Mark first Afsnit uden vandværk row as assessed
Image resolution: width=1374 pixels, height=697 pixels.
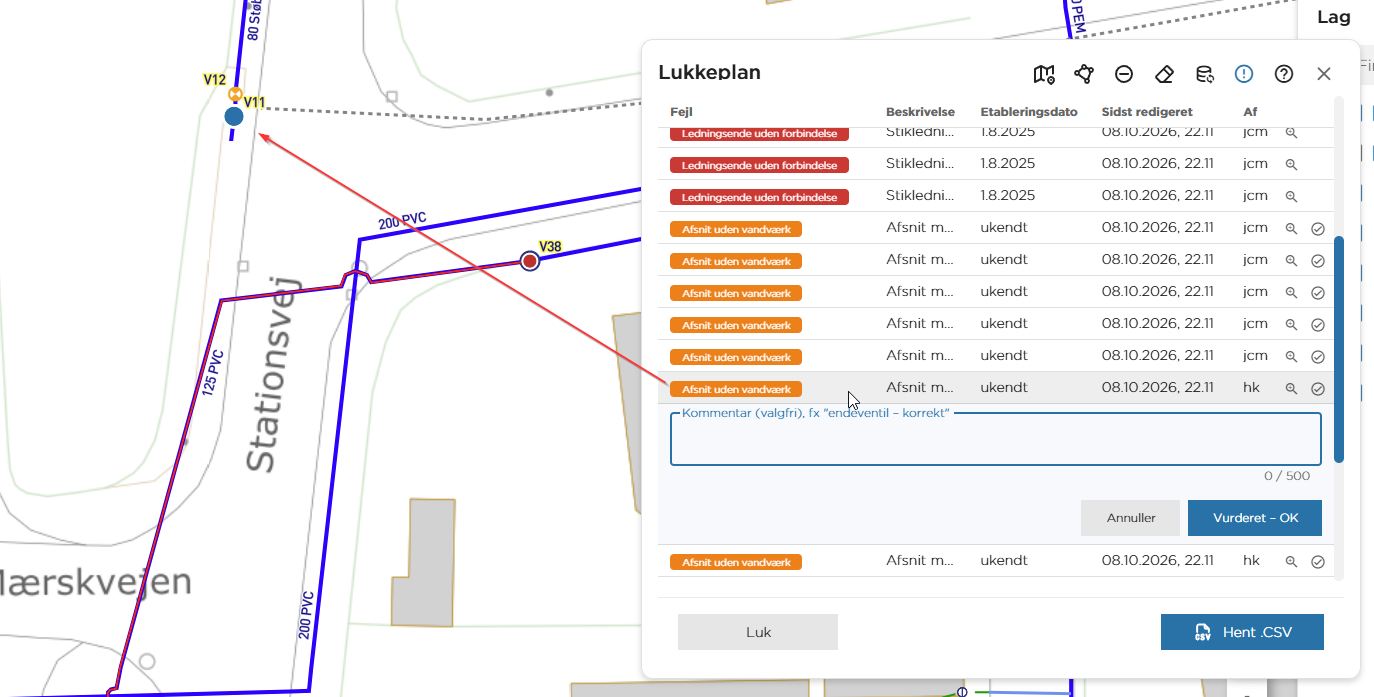(x=1318, y=228)
